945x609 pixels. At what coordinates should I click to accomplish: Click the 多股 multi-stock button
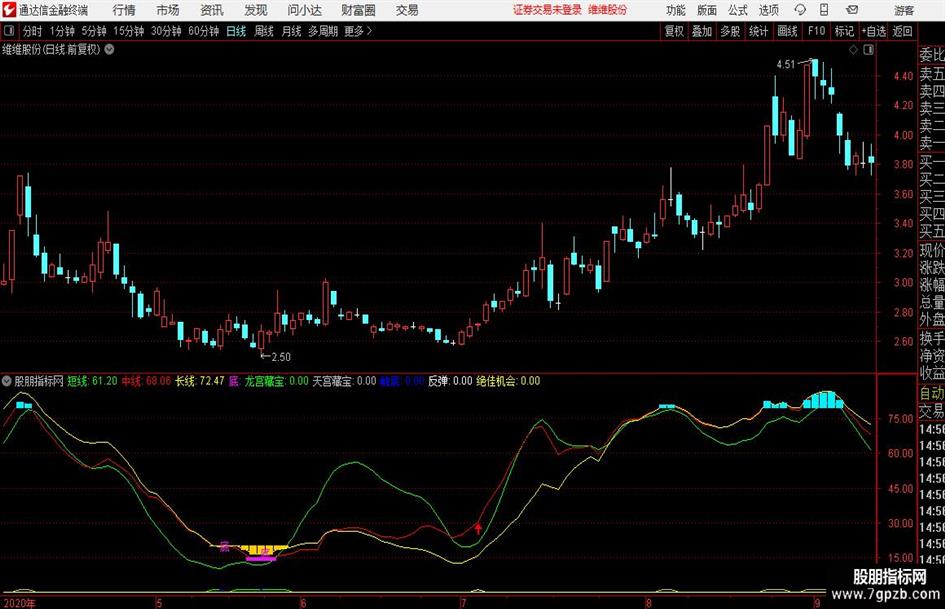click(x=730, y=31)
